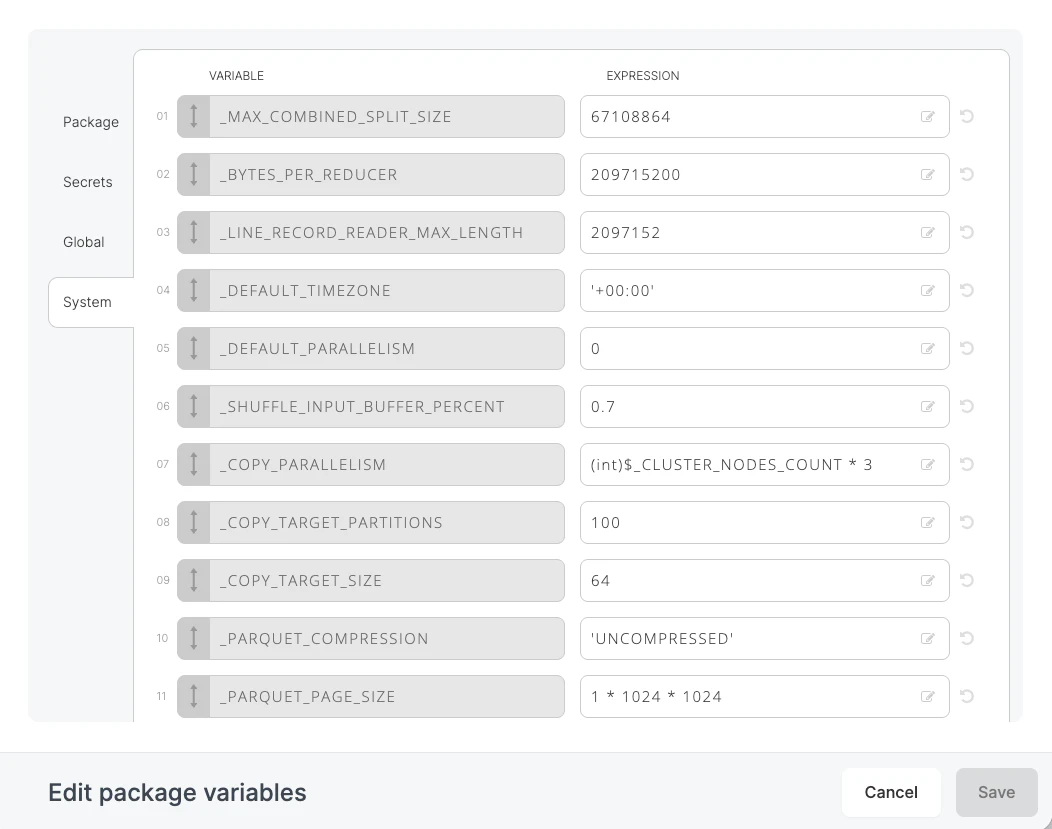1052x829 pixels.
Task: Click edit icon in _MAX_COMBINED_SPLIT_SIZE expression
Action: [927, 117]
